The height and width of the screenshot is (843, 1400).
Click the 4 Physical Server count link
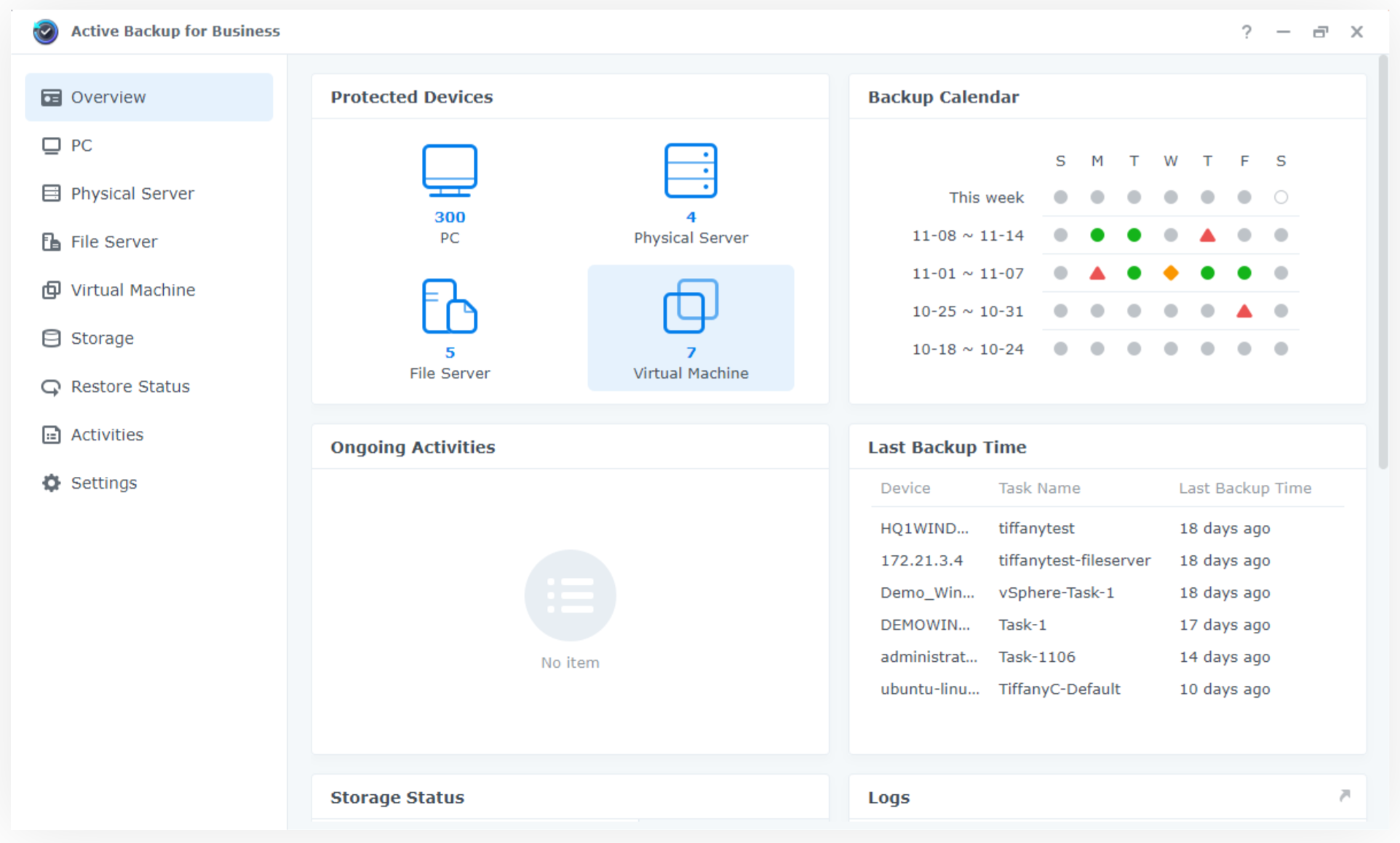point(691,217)
